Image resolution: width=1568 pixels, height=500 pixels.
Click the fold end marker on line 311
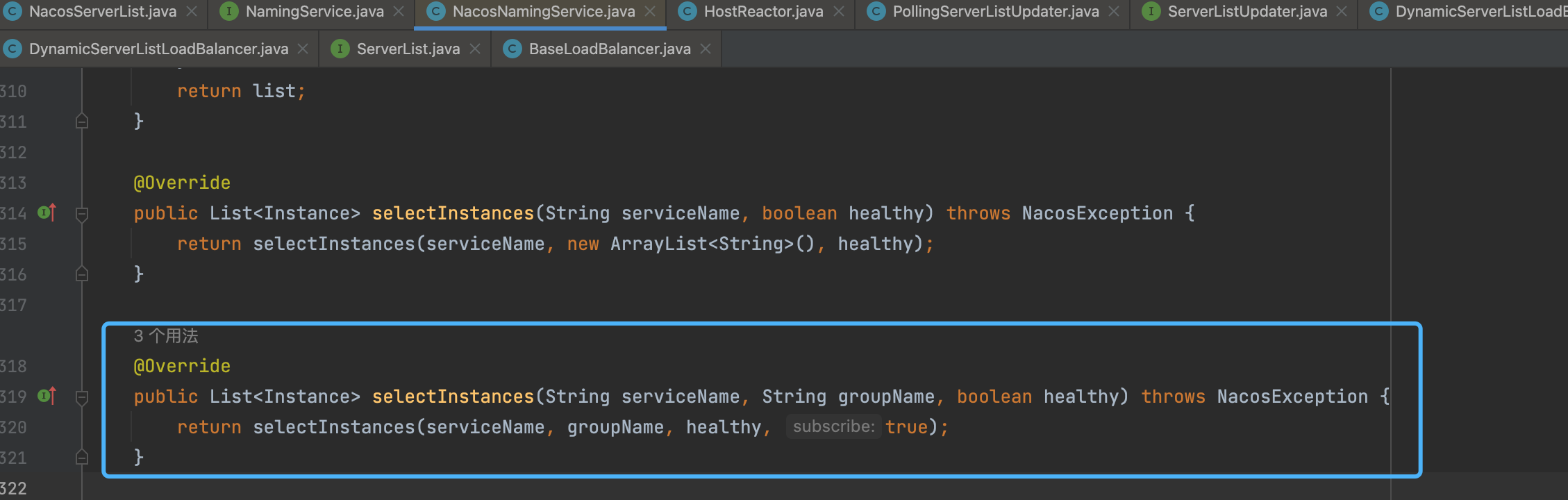82,121
